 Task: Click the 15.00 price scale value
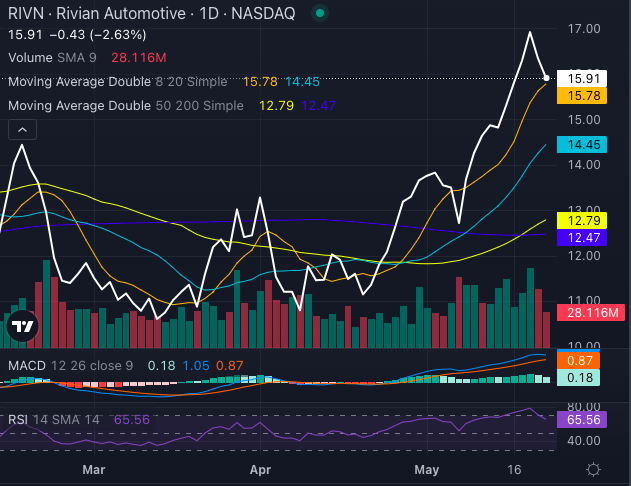584,120
